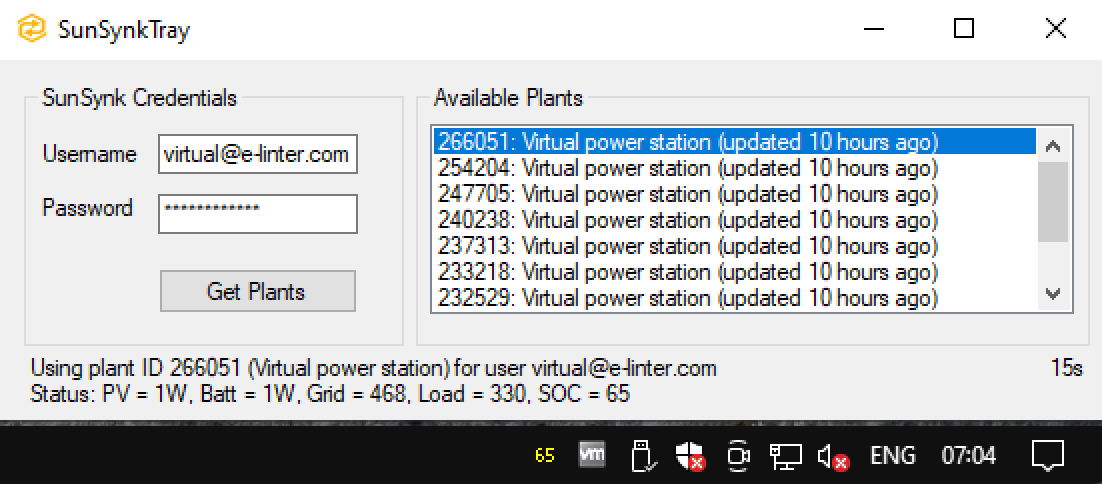1102x484 pixels.
Task: Minimize the SunSynkTray window
Action: pos(874,29)
